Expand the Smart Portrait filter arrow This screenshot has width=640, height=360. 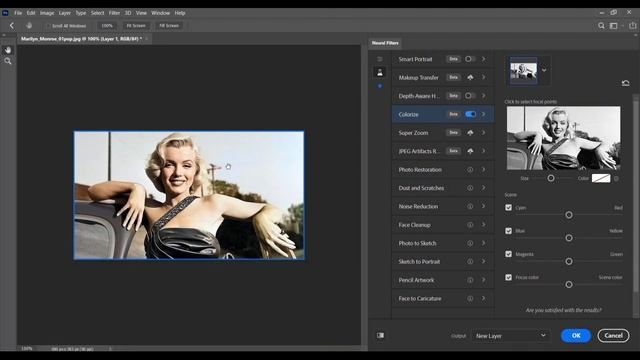coord(484,59)
